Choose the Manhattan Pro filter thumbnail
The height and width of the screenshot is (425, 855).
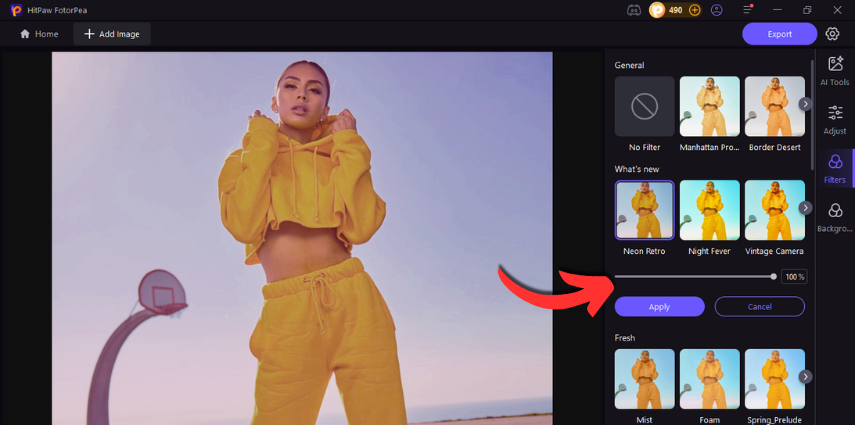pyautogui.click(x=709, y=106)
